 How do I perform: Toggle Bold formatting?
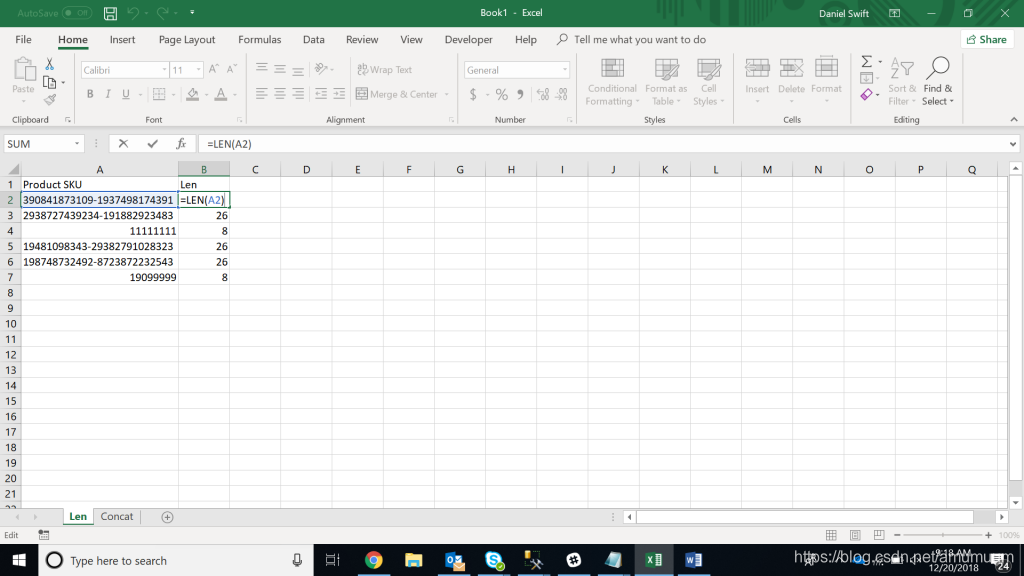pos(90,94)
